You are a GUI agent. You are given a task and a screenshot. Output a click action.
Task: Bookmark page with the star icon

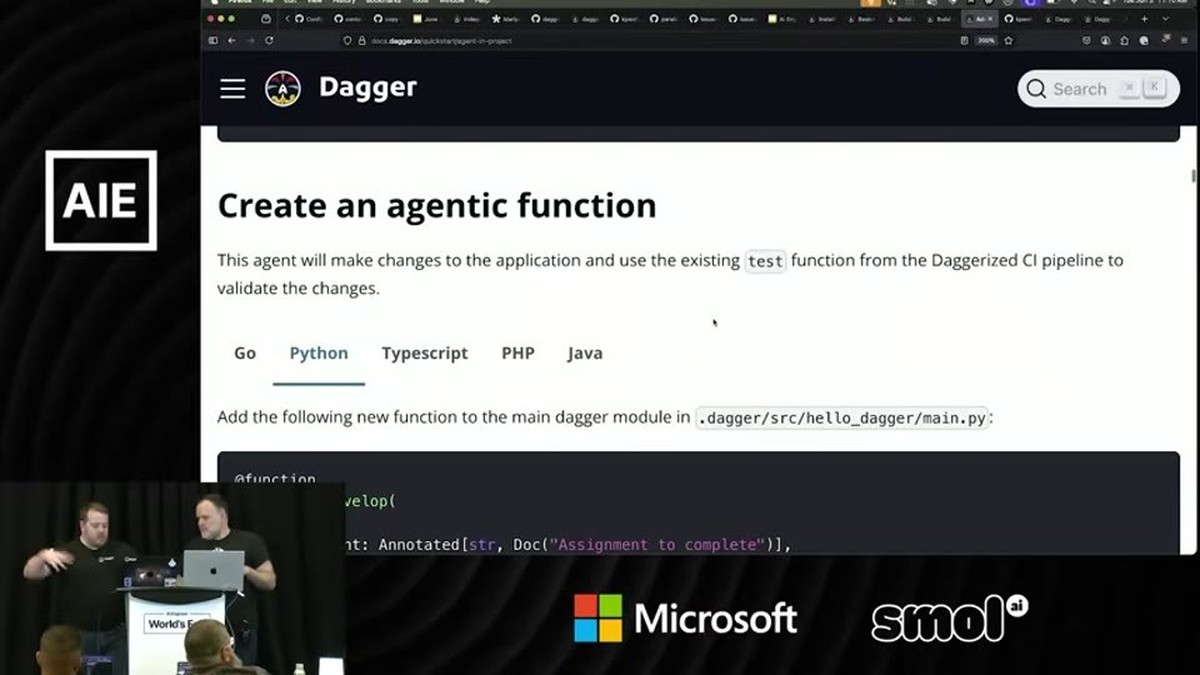pyautogui.click(x=1008, y=41)
